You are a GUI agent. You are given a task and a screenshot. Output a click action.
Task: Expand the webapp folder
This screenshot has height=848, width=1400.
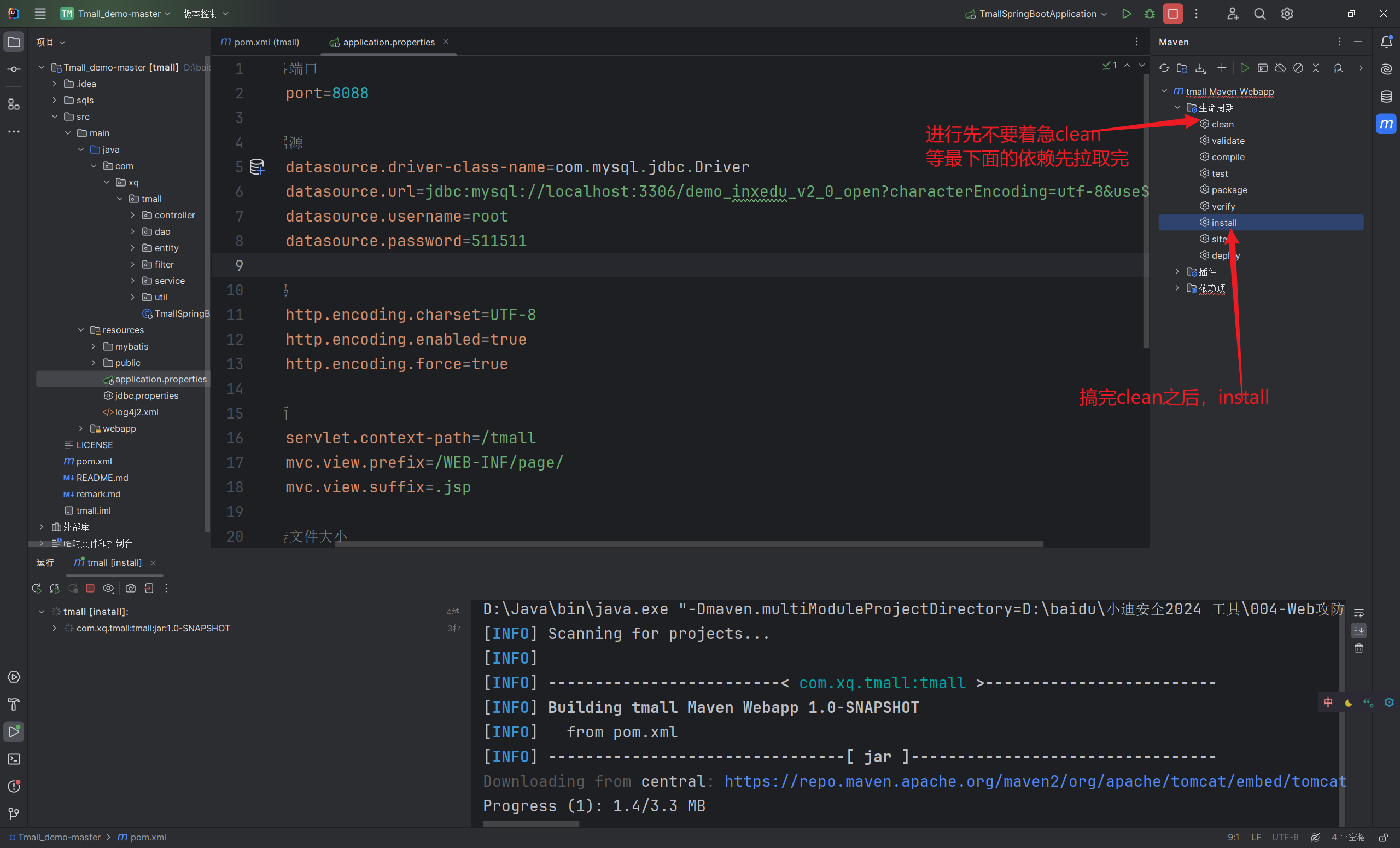(x=81, y=428)
